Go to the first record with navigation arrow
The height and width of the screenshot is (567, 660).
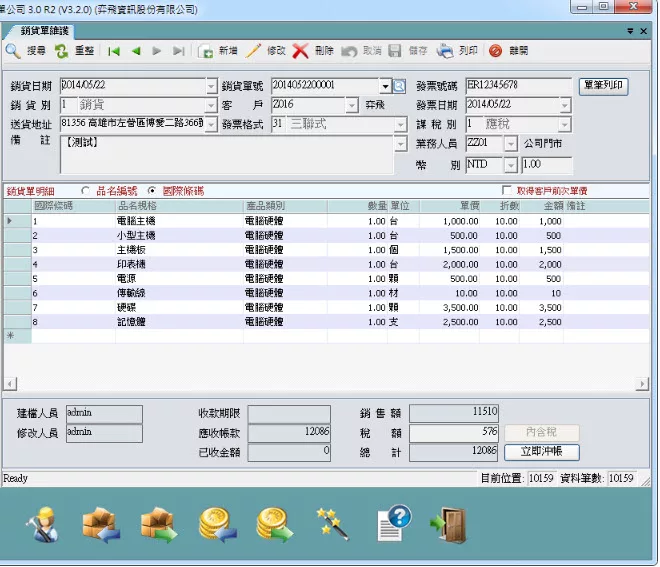coord(114,50)
